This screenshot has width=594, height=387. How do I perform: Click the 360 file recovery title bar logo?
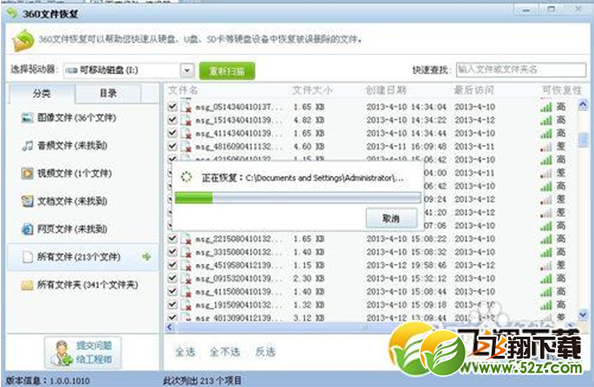click(x=12, y=14)
